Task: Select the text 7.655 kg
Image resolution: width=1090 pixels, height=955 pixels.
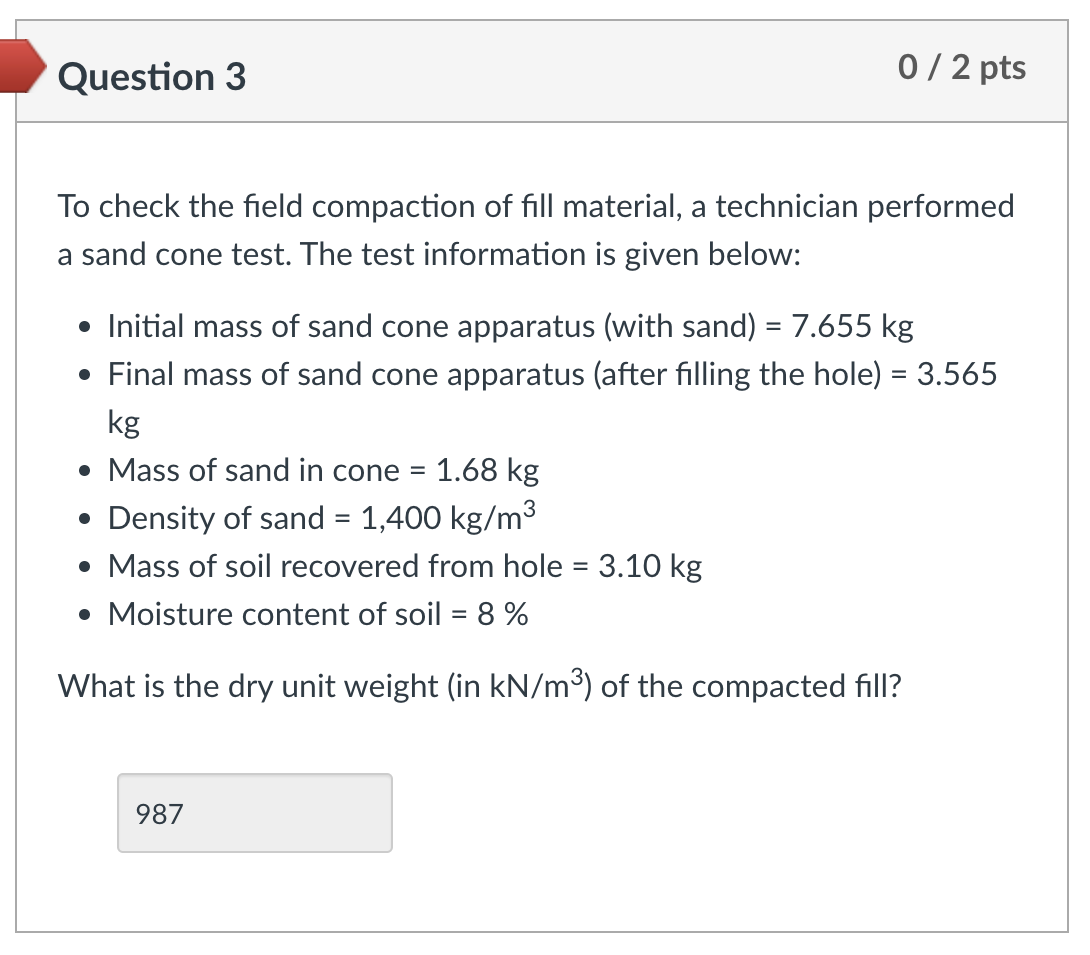Action: coord(851,326)
